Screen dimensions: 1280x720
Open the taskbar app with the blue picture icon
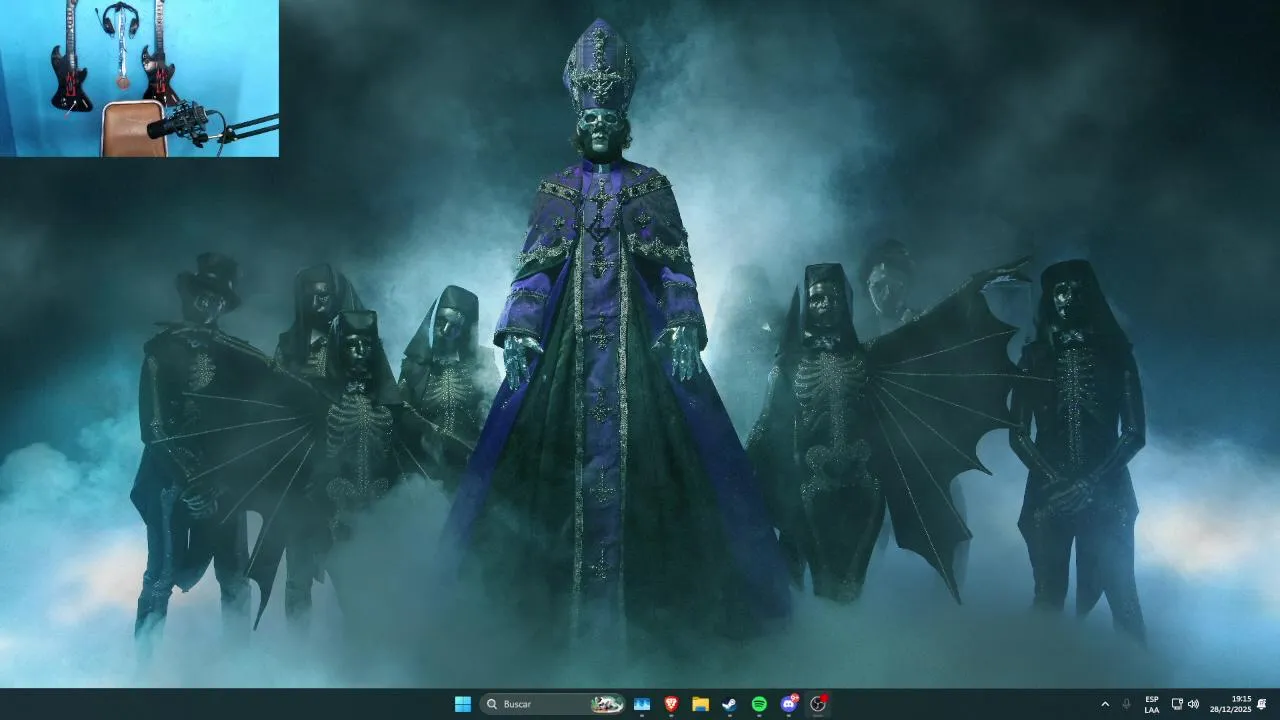(642, 704)
